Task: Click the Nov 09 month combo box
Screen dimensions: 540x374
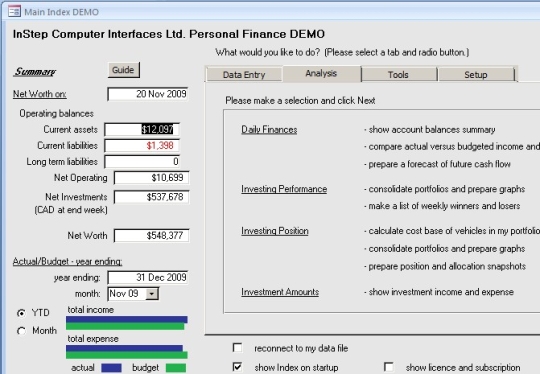Action: point(133,294)
